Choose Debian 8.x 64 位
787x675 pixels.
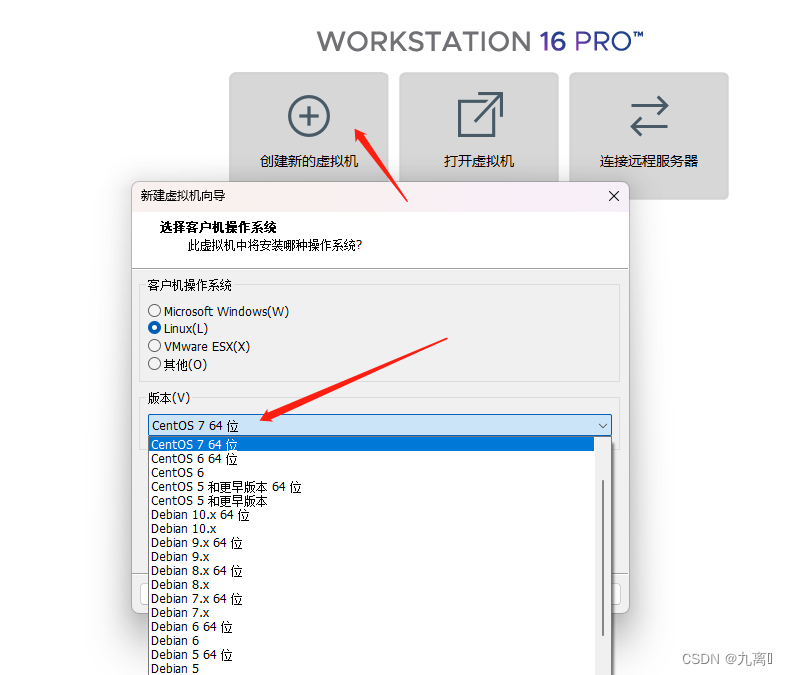coord(371,571)
